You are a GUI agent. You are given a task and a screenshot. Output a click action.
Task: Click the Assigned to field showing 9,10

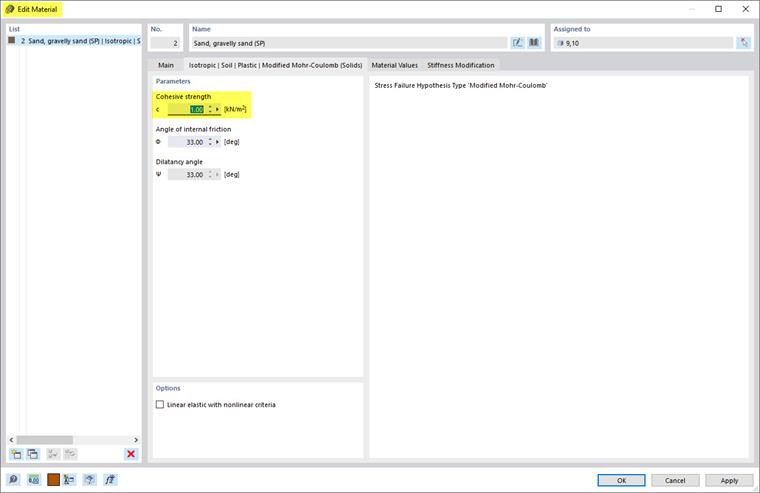[644, 43]
